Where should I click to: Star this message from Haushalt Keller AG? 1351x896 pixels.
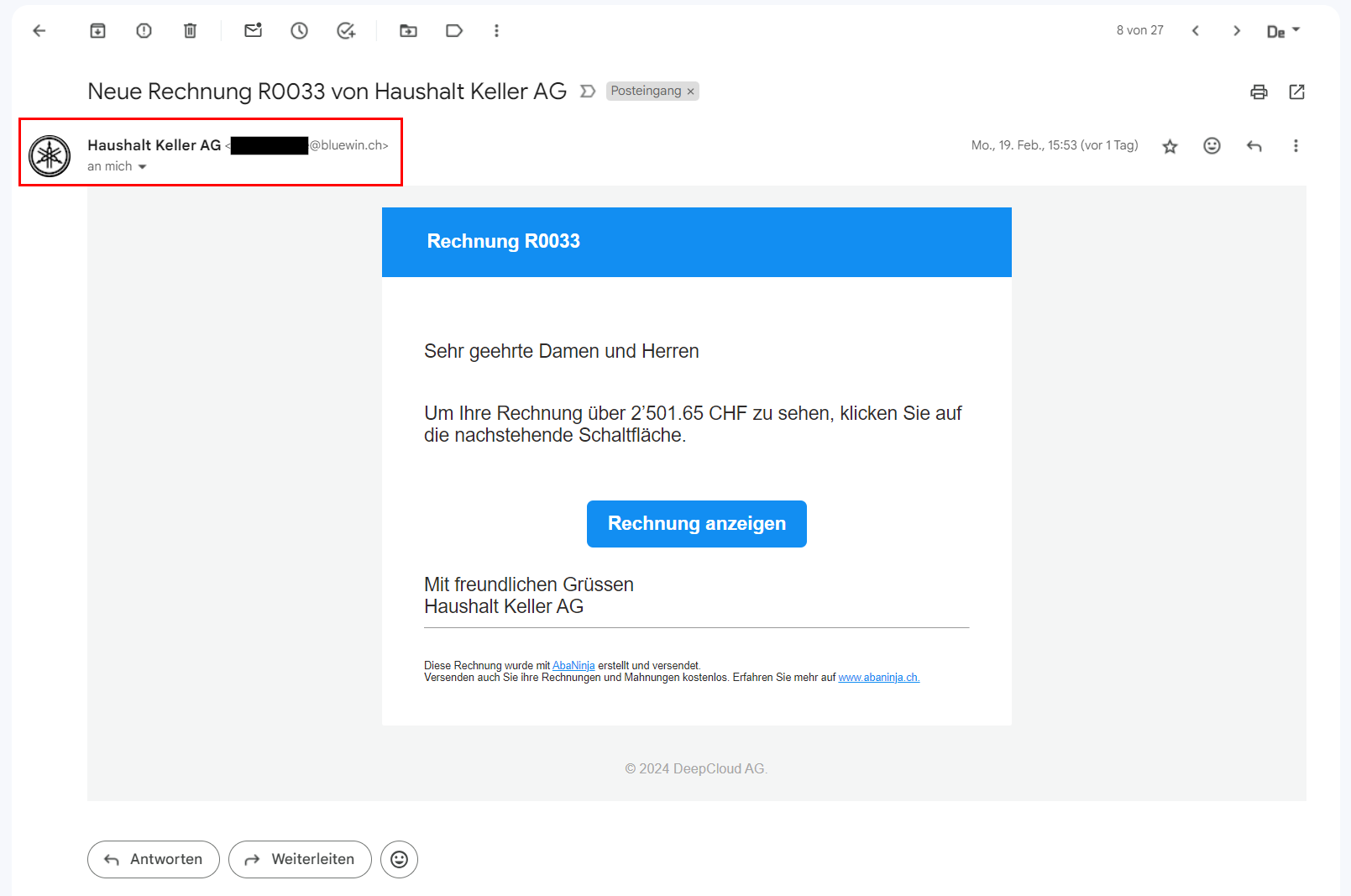pos(1170,147)
